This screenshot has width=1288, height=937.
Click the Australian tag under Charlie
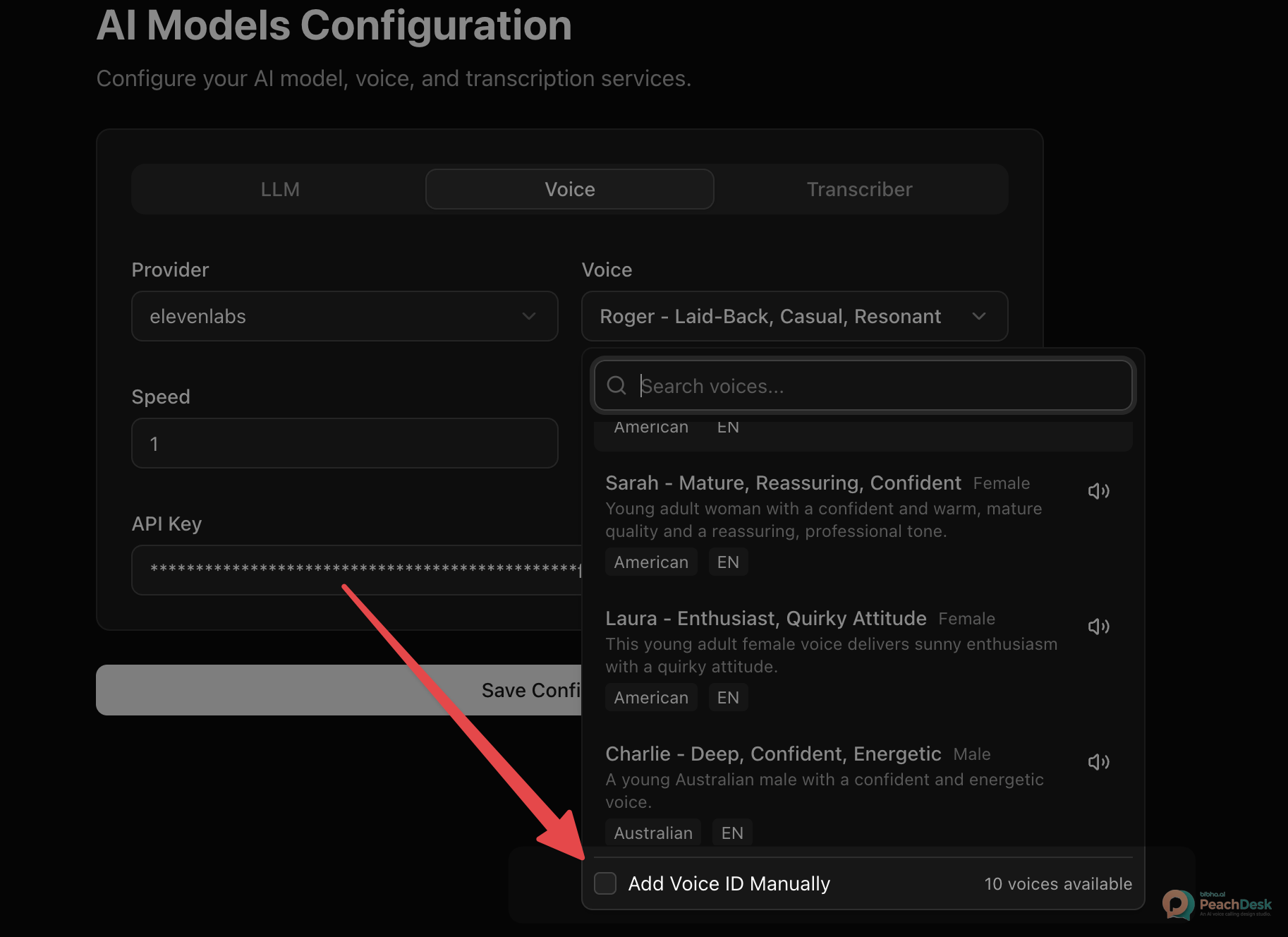click(653, 833)
